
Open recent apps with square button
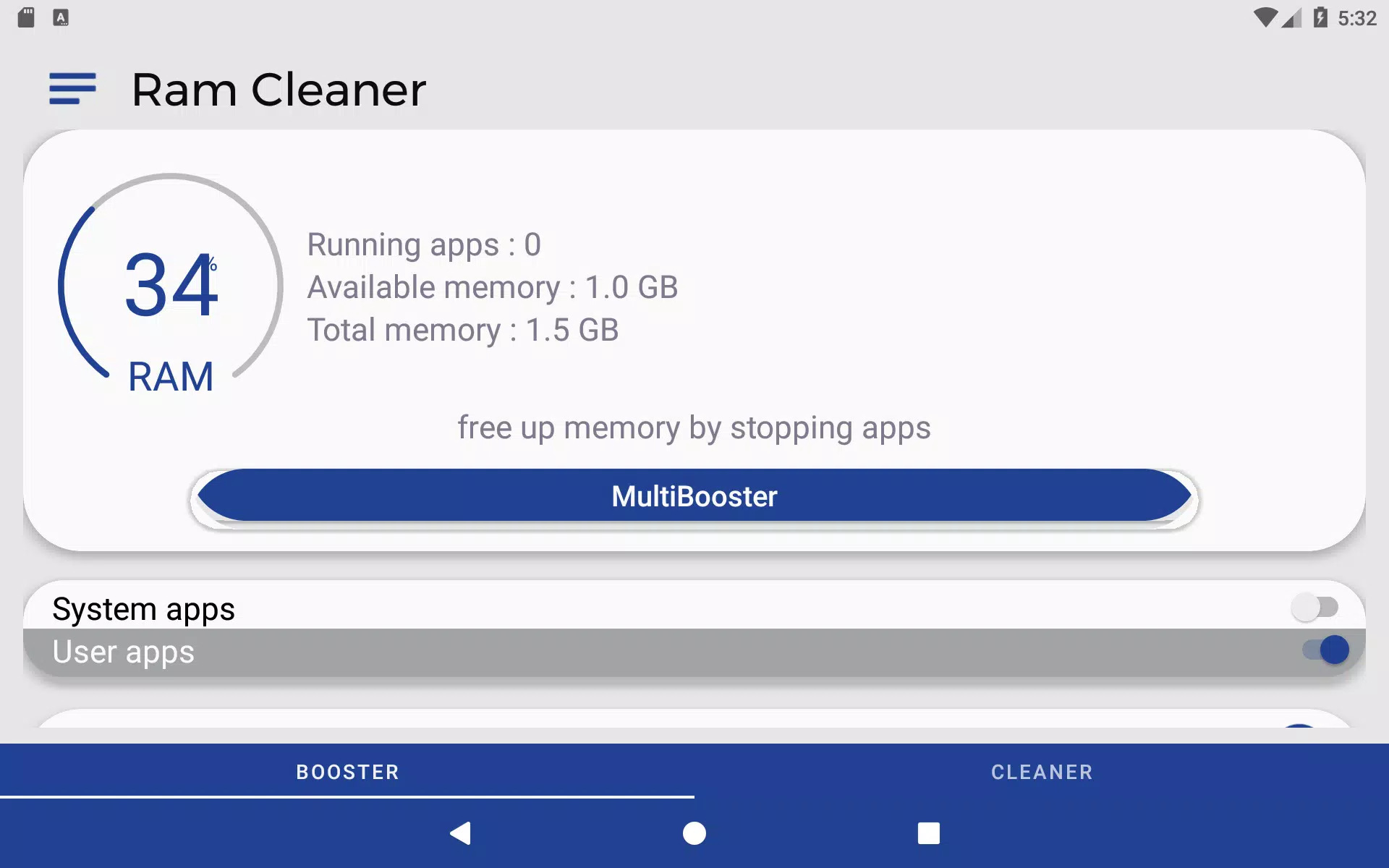coord(929,833)
